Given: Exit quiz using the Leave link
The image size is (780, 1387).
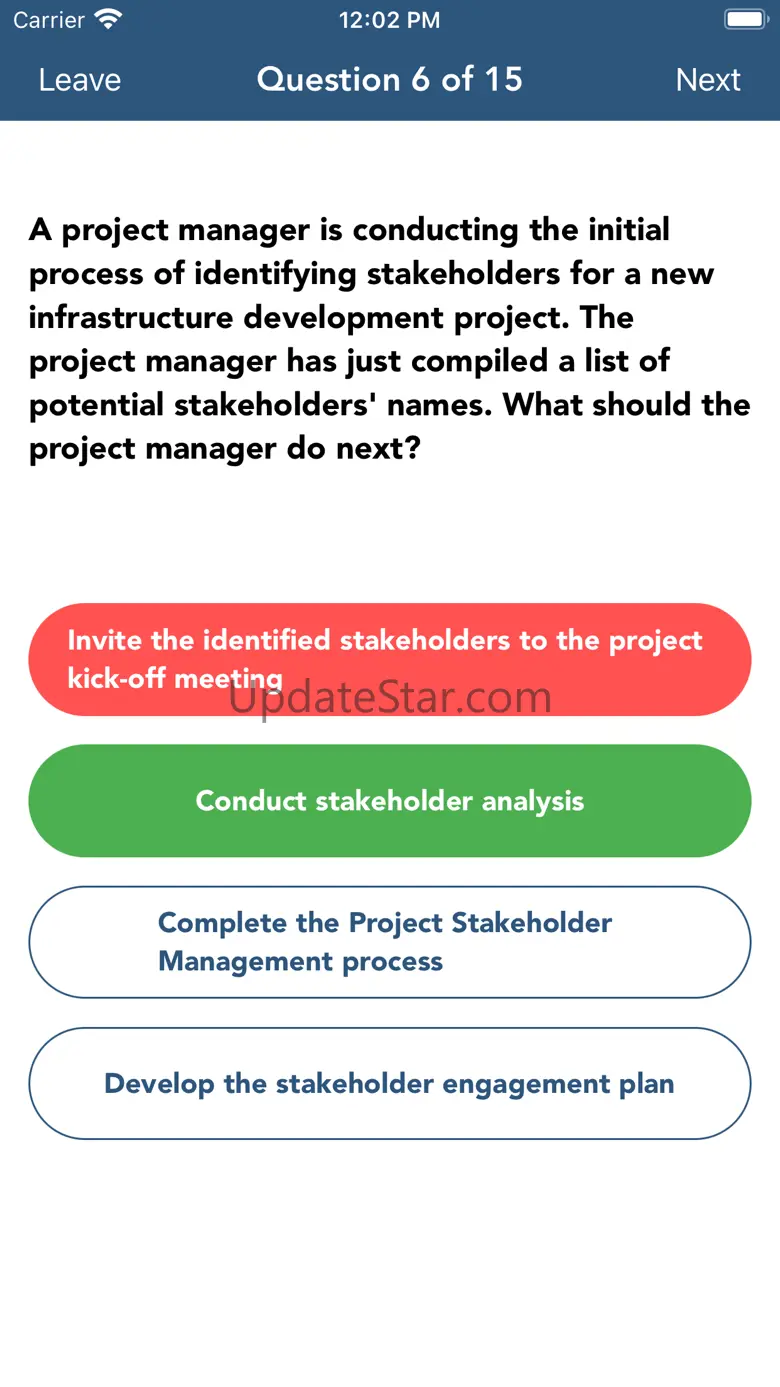Looking at the screenshot, I should (x=80, y=80).
